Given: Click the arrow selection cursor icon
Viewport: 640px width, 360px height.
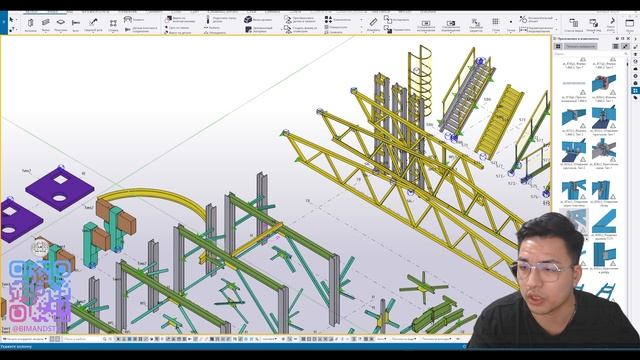Looking at the screenshot, I should click(11, 20).
